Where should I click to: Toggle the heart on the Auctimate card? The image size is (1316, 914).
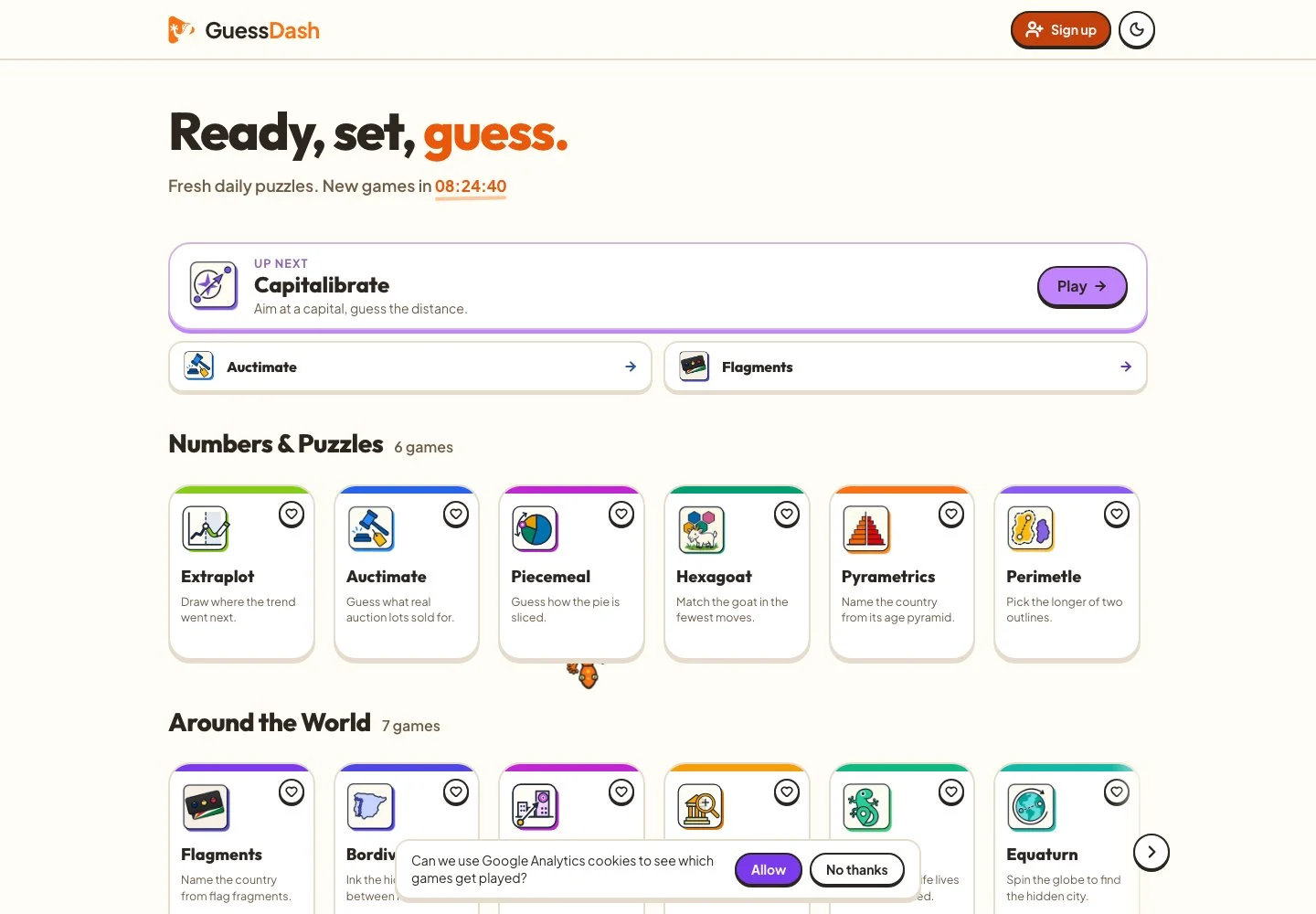[x=456, y=515]
